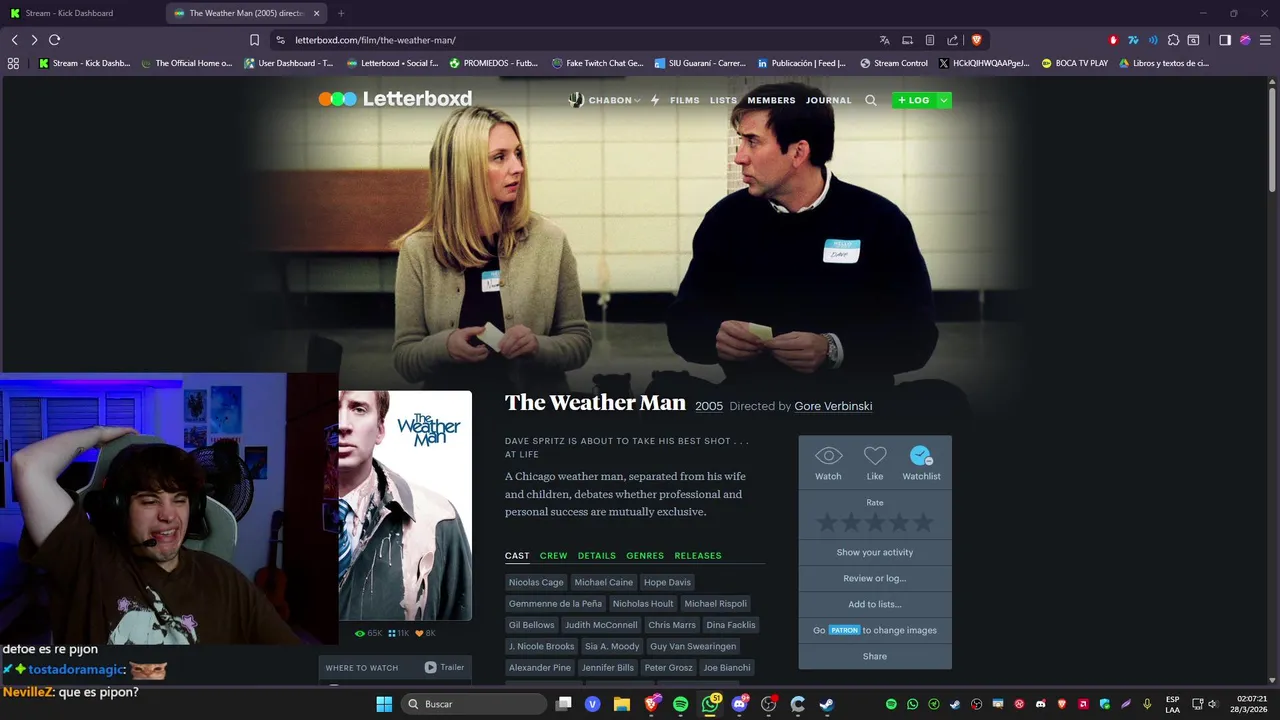Switch to the RELEASES tab
1280x720 pixels.
tap(698, 555)
